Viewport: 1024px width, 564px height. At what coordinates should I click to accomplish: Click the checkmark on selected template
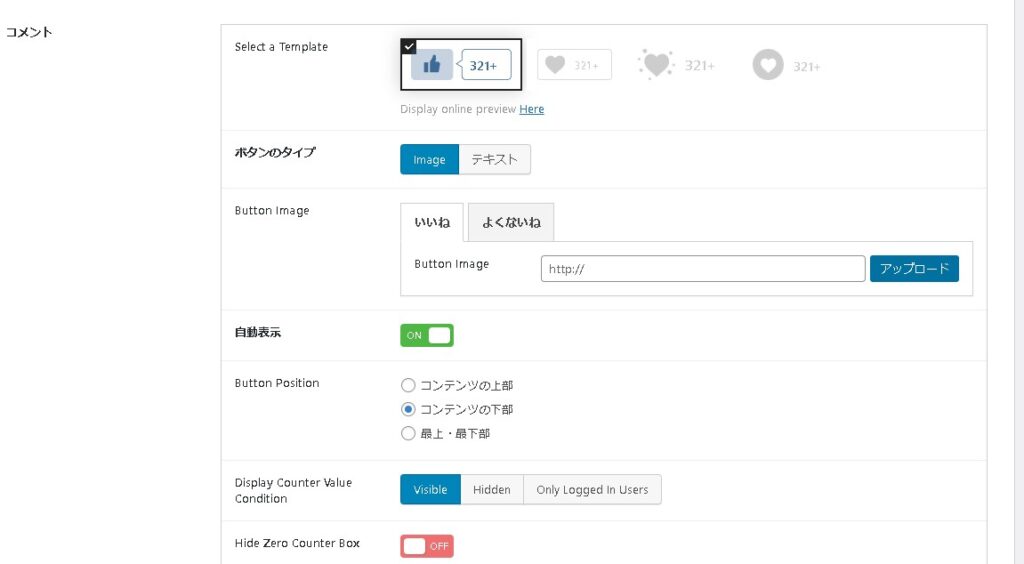(408, 46)
